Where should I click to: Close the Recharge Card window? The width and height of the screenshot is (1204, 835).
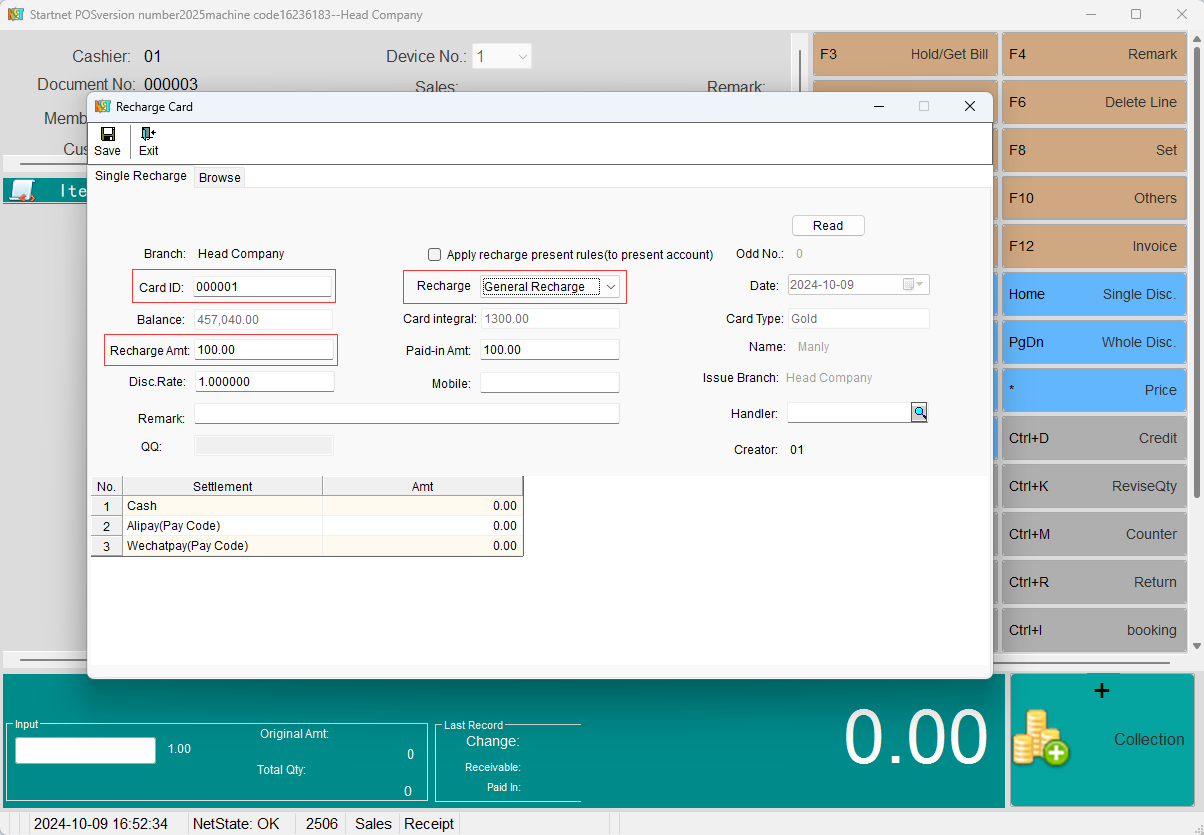click(969, 106)
